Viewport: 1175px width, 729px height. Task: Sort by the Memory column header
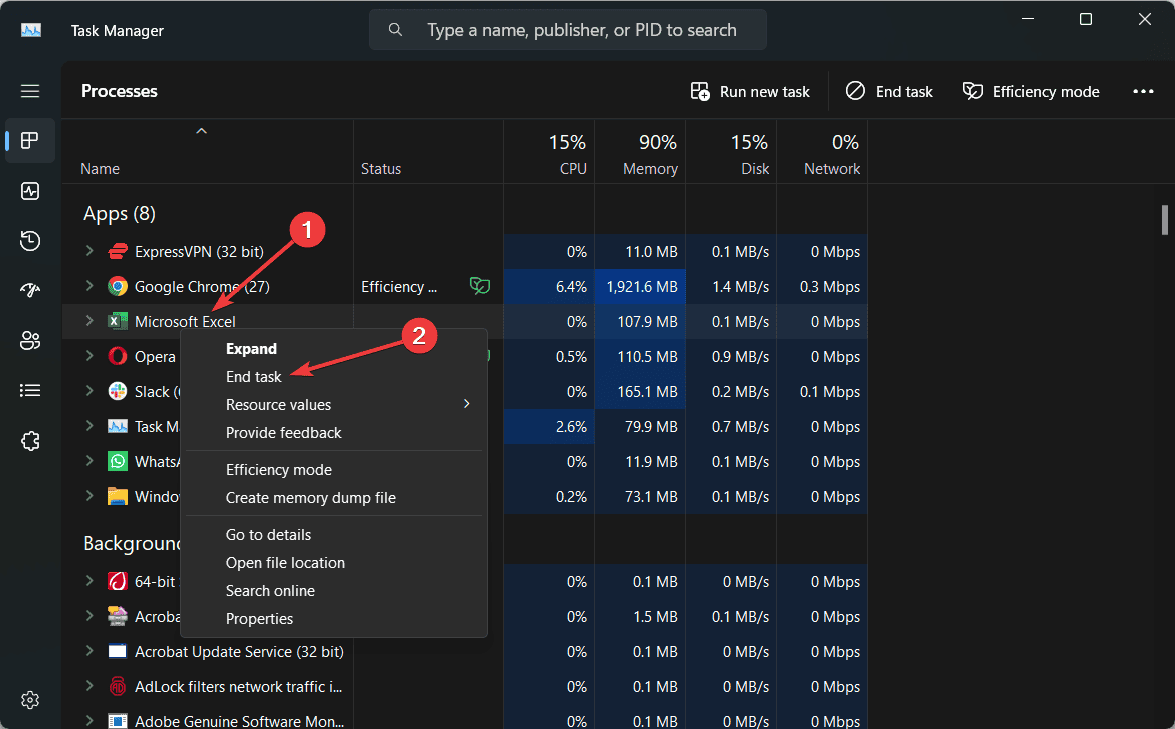(640, 153)
